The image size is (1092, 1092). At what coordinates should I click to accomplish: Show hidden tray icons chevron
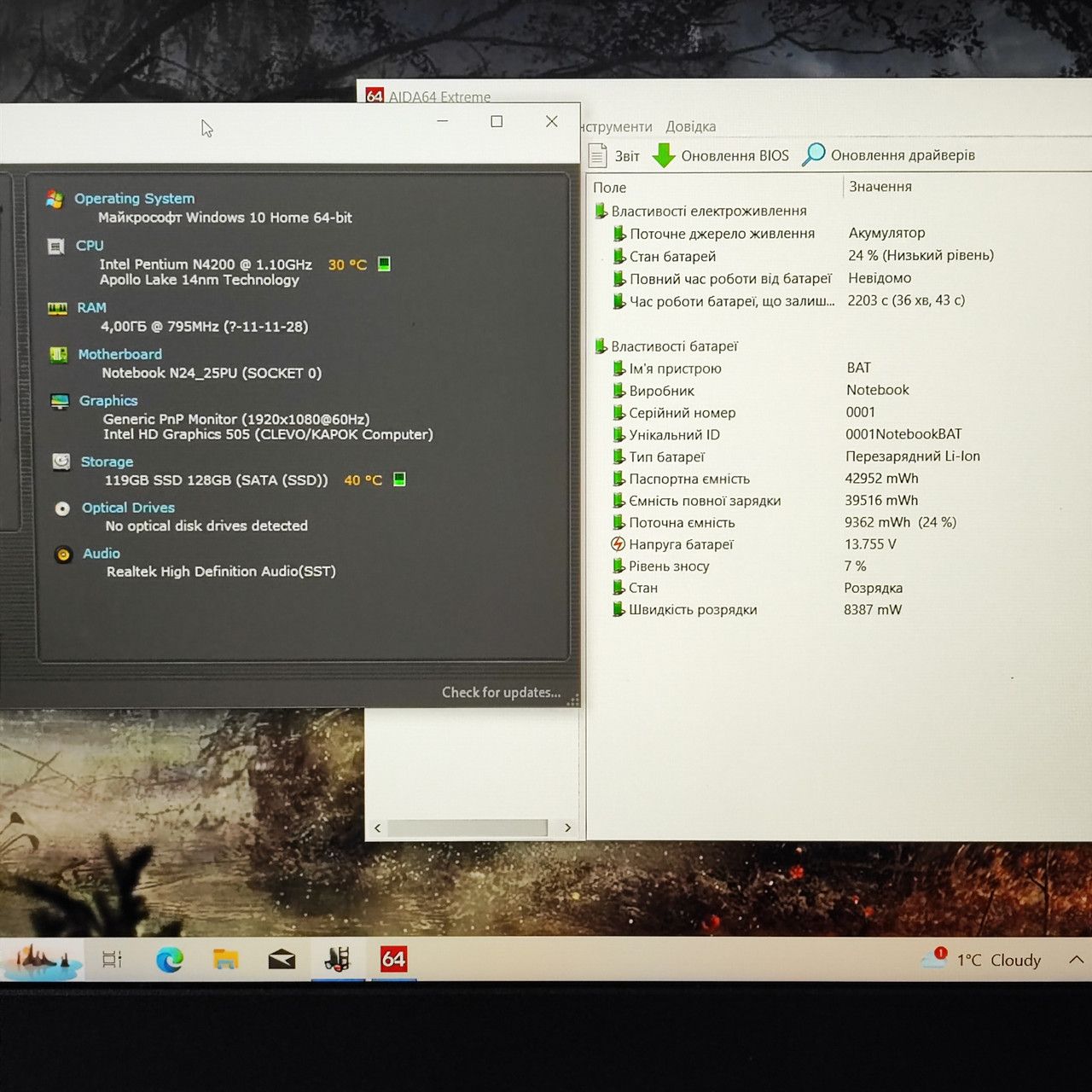1076,960
